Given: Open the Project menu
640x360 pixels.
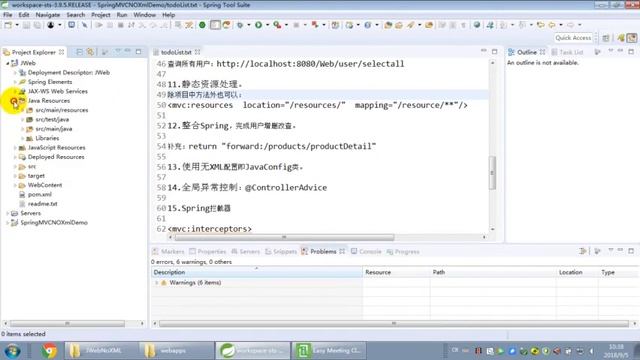Looking at the screenshot, I should coord(100,15).
